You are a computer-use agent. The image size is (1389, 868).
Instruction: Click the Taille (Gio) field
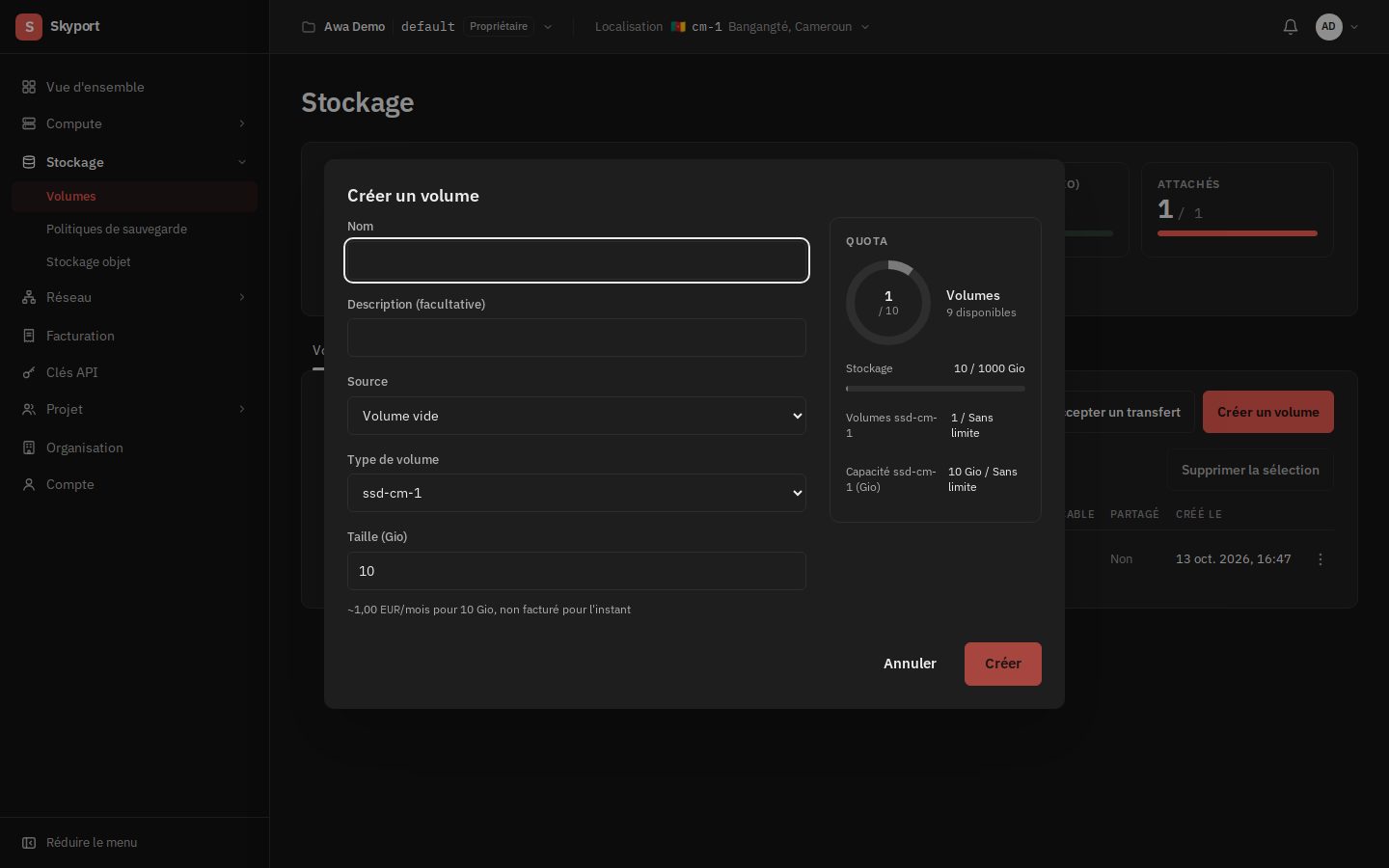[577, 571]
